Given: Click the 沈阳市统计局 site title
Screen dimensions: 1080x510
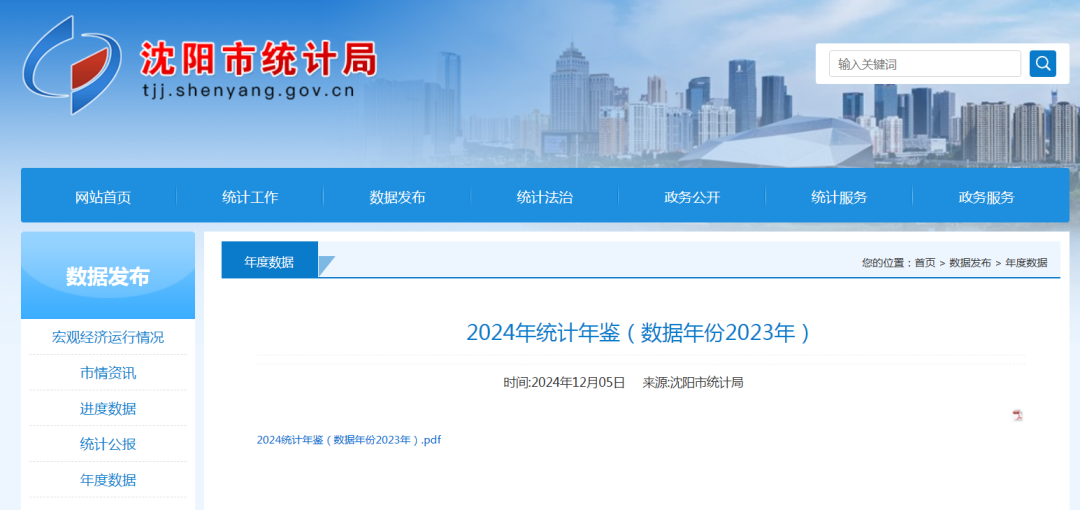Looking at the screenshot, I should [x=258, y=58].
